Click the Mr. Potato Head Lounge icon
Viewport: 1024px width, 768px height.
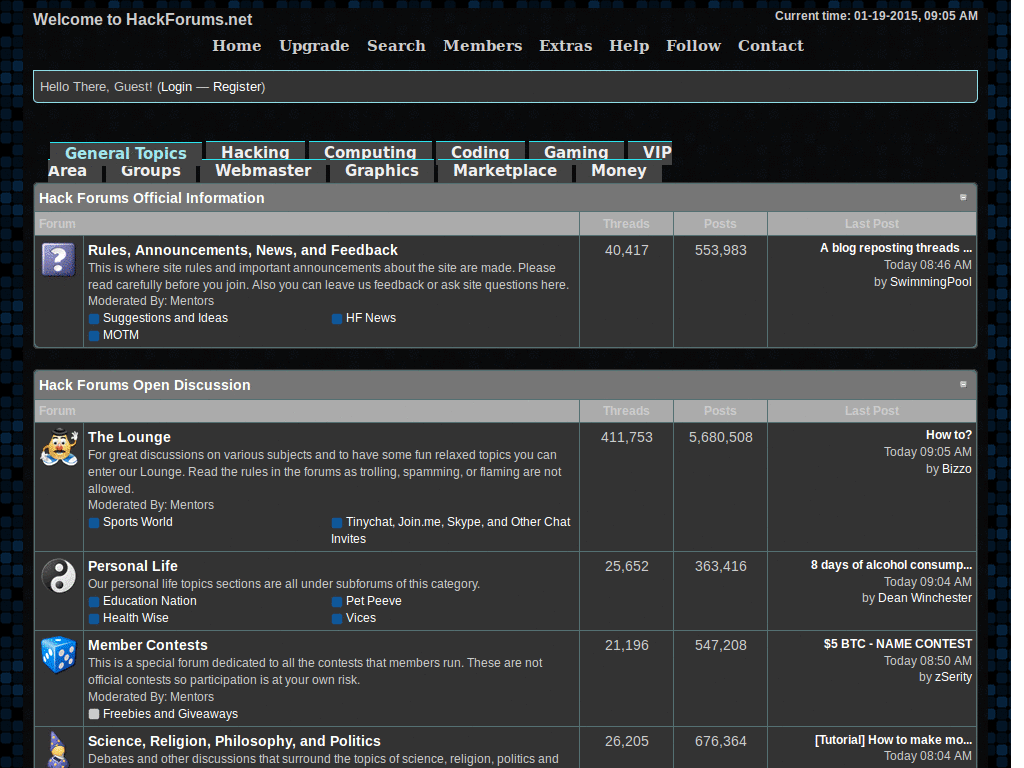point(59,447)
